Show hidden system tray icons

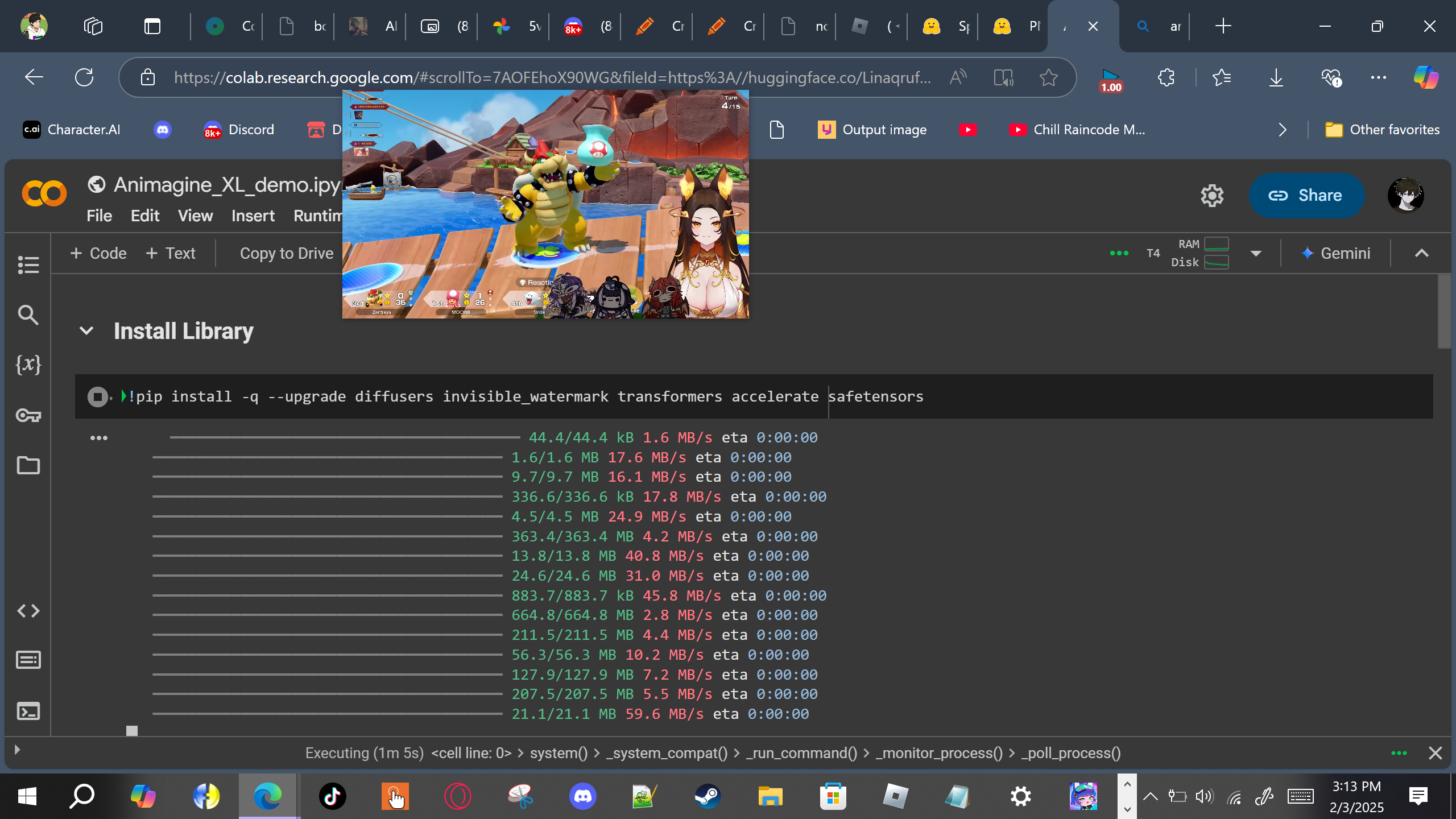(x=1150, y=796)
